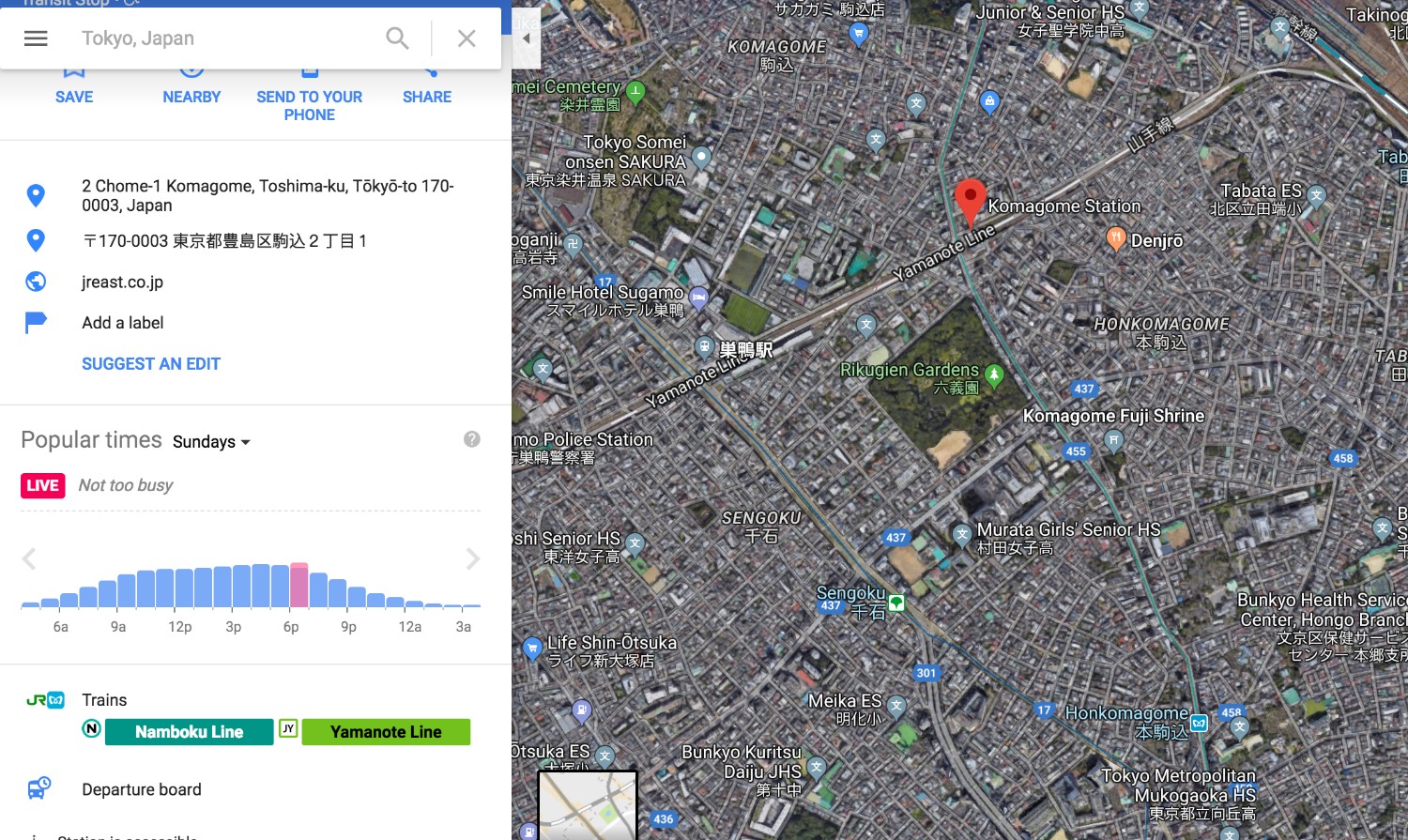
Task: Click Smile Hotel Sugamo marker
Action: click(x=698, y=299)
